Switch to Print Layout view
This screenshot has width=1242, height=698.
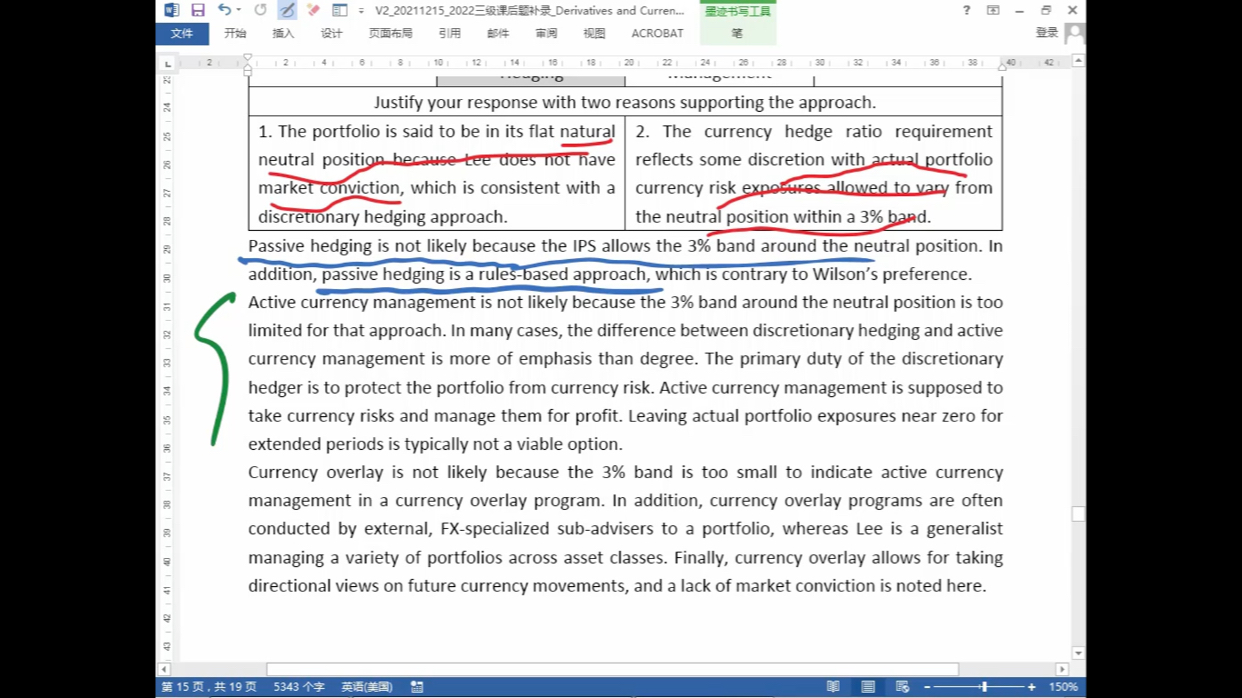[868, 687]
